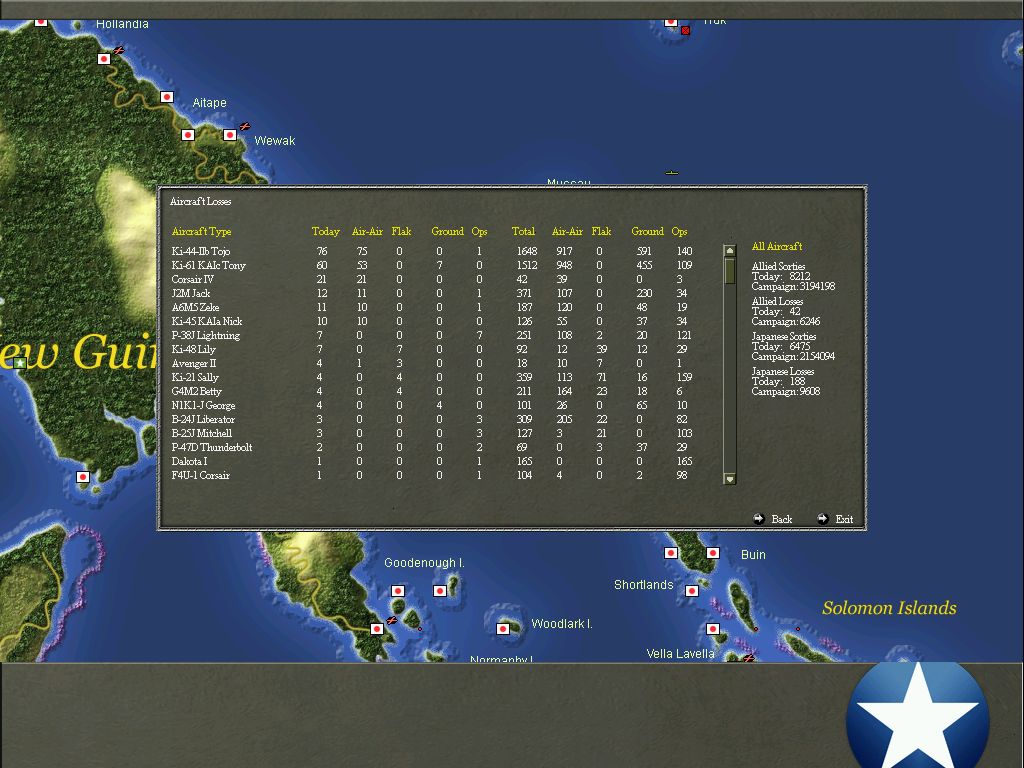
Task: Click the large US star emblem
Action: click(918, 715)
